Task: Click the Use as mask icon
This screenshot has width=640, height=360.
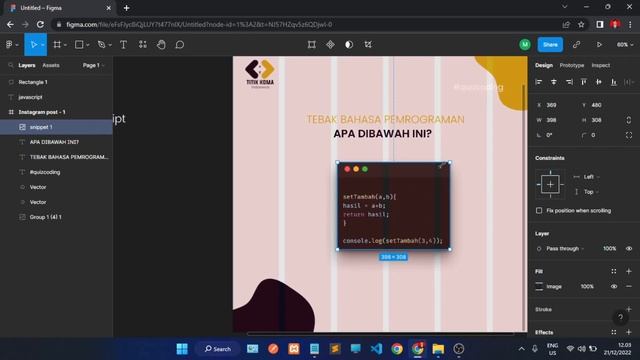Action: point(349,44)
